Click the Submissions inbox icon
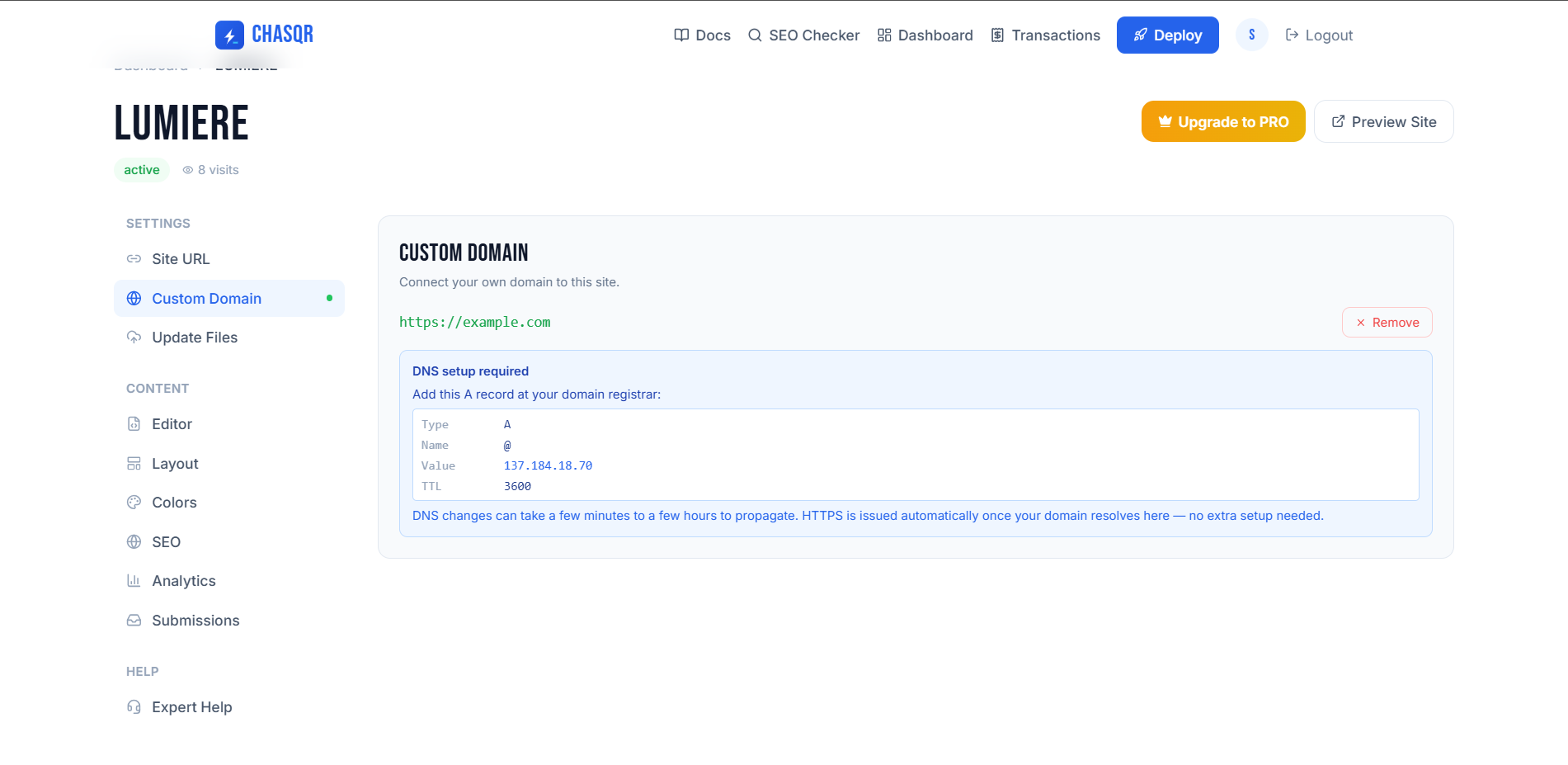1568x765 pixels. coord(134,621)
